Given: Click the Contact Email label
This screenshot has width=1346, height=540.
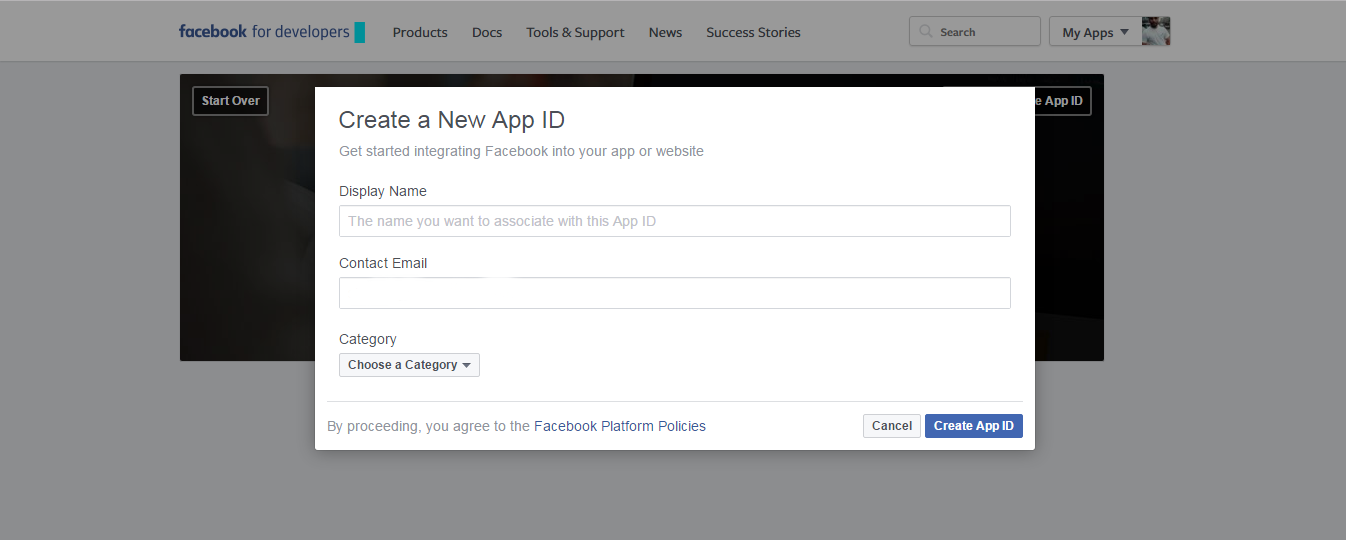Looking at the screenshot, I should 383,263.
